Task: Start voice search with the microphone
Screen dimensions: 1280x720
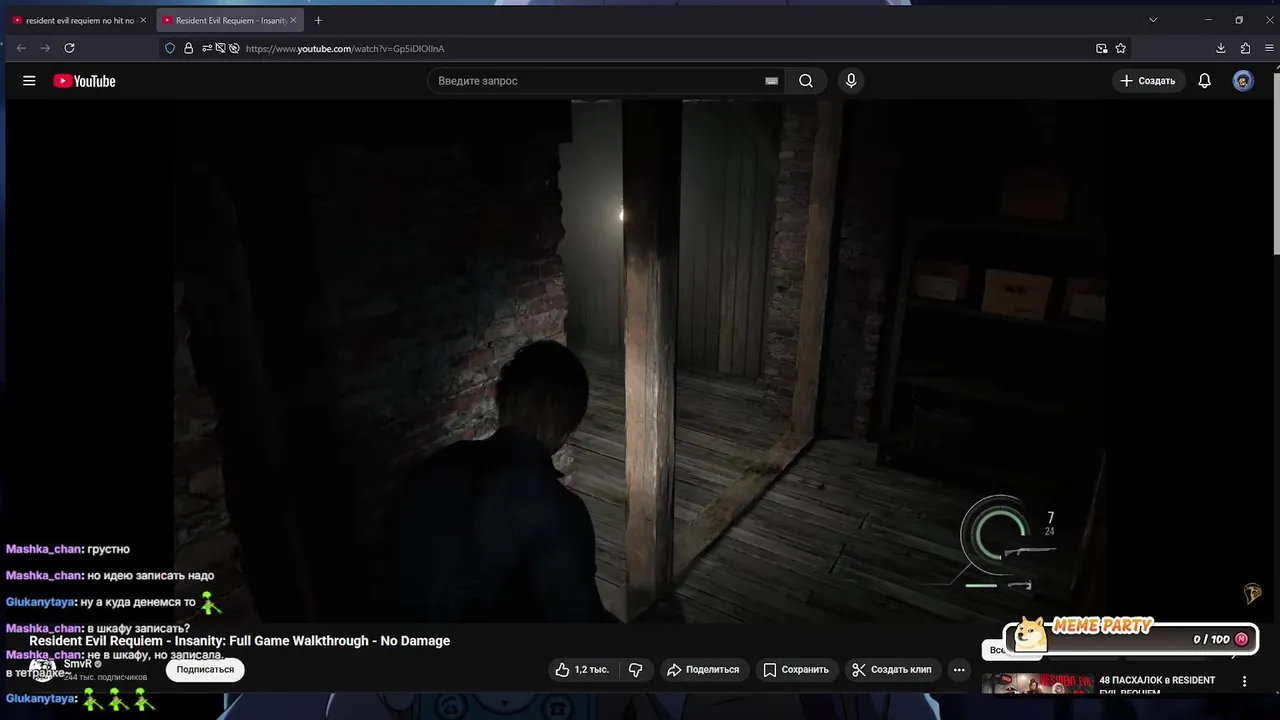Action: pos(851,81)
